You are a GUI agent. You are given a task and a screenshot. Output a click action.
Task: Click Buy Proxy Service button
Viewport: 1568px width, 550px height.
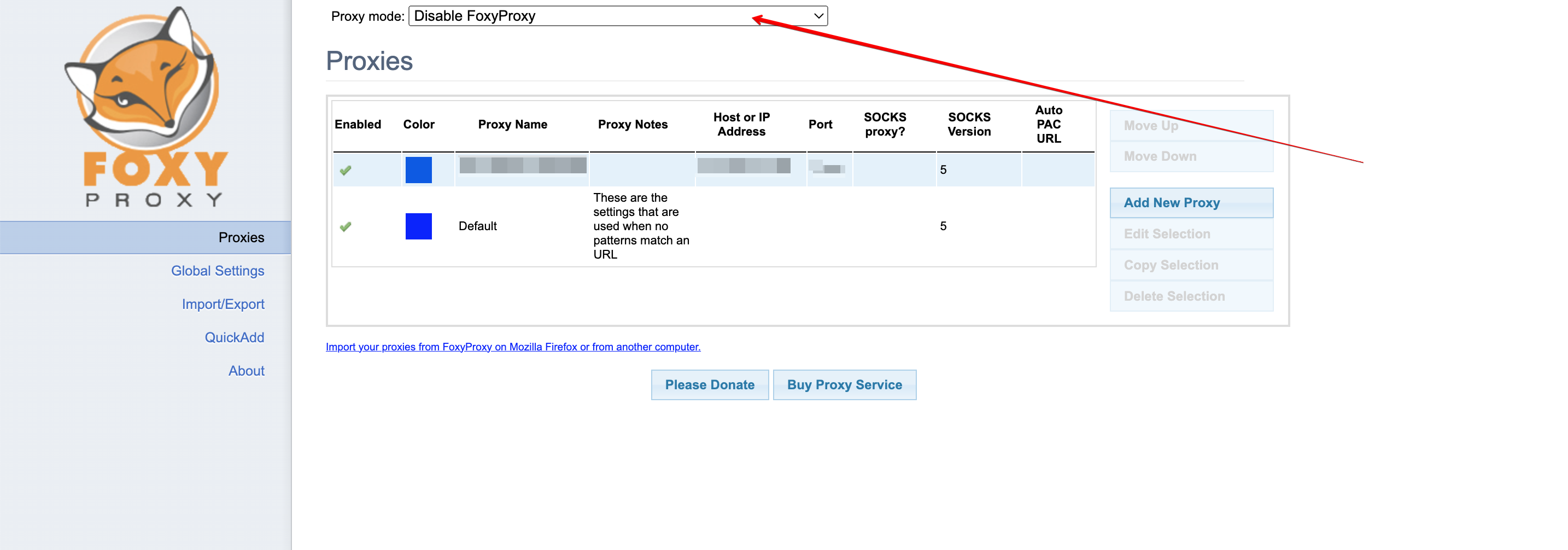844,384
